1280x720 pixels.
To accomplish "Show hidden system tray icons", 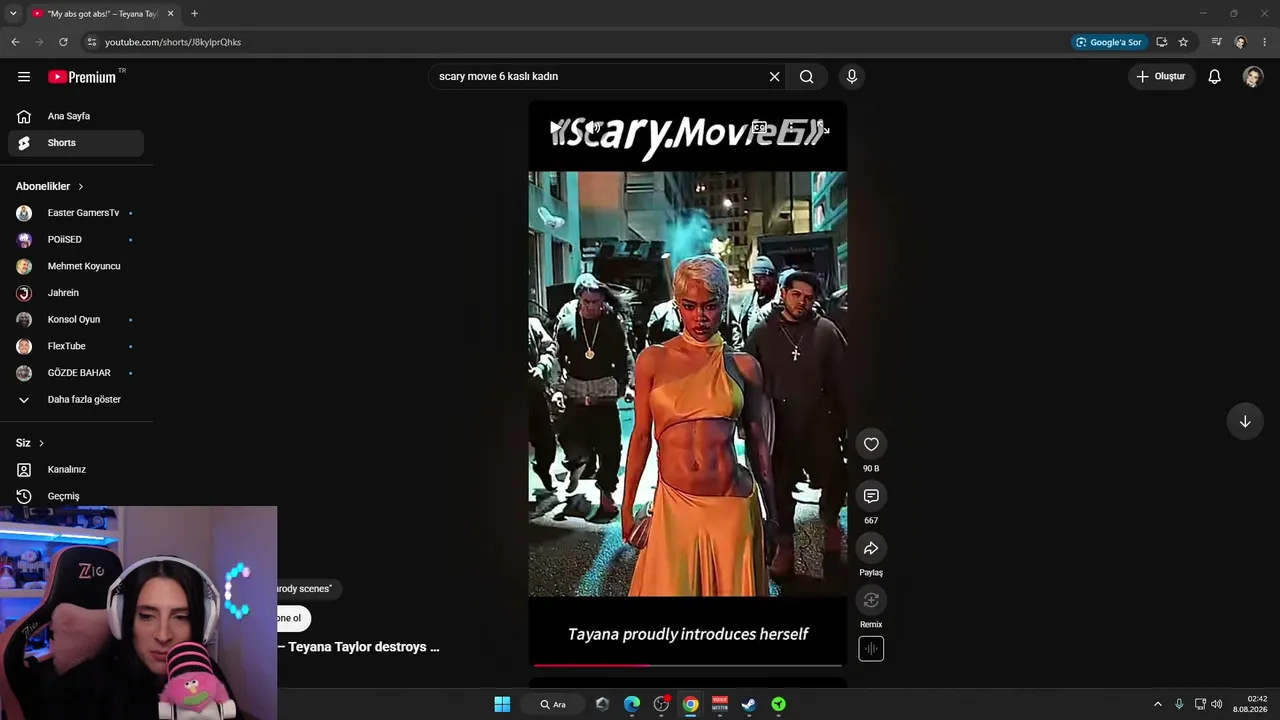I will (x=1158, y=704).
